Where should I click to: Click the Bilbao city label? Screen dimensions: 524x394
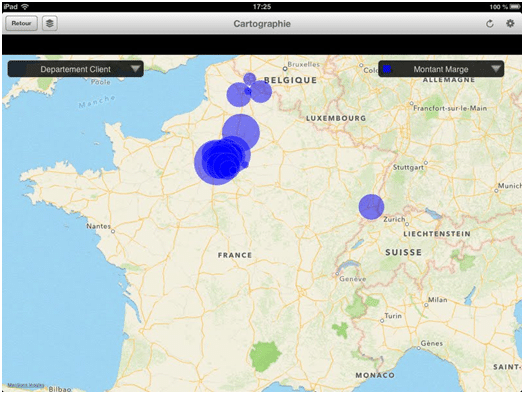(60, 389)
